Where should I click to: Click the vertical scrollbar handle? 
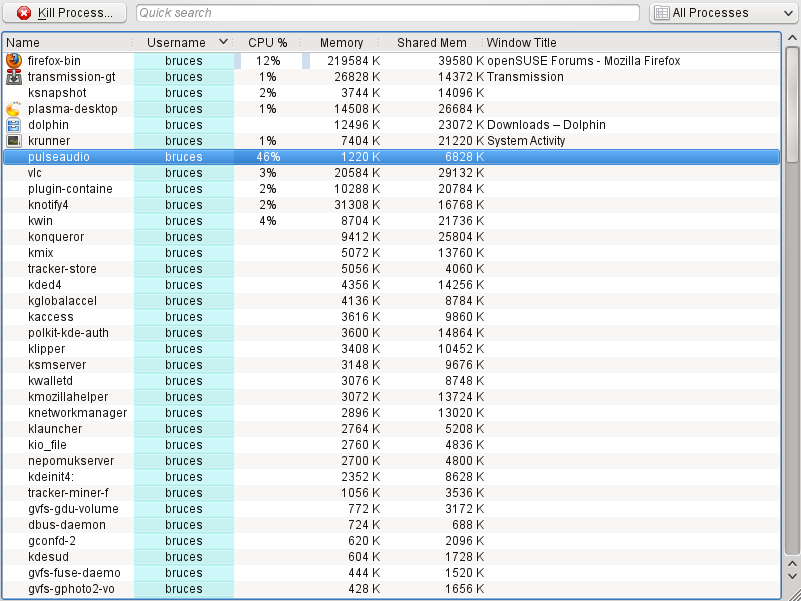[792, 105]
